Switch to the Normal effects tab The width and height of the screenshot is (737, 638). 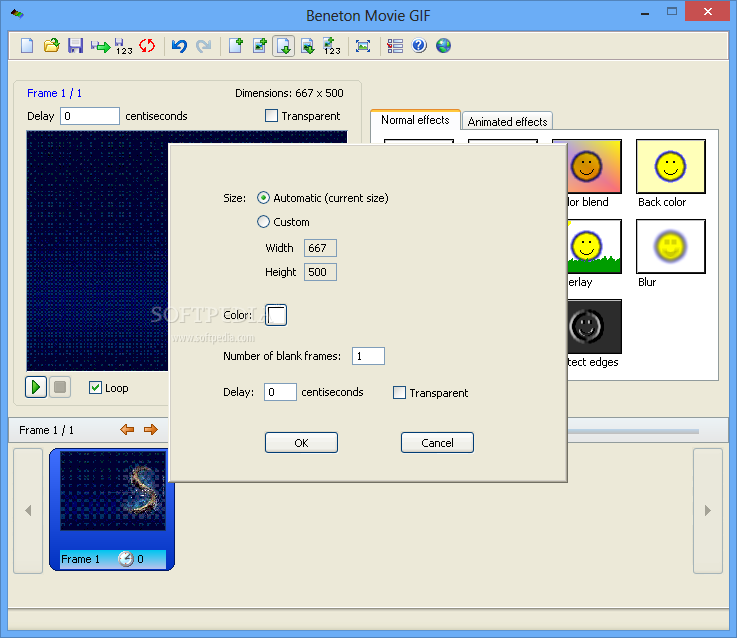click(x=415, y=120)
